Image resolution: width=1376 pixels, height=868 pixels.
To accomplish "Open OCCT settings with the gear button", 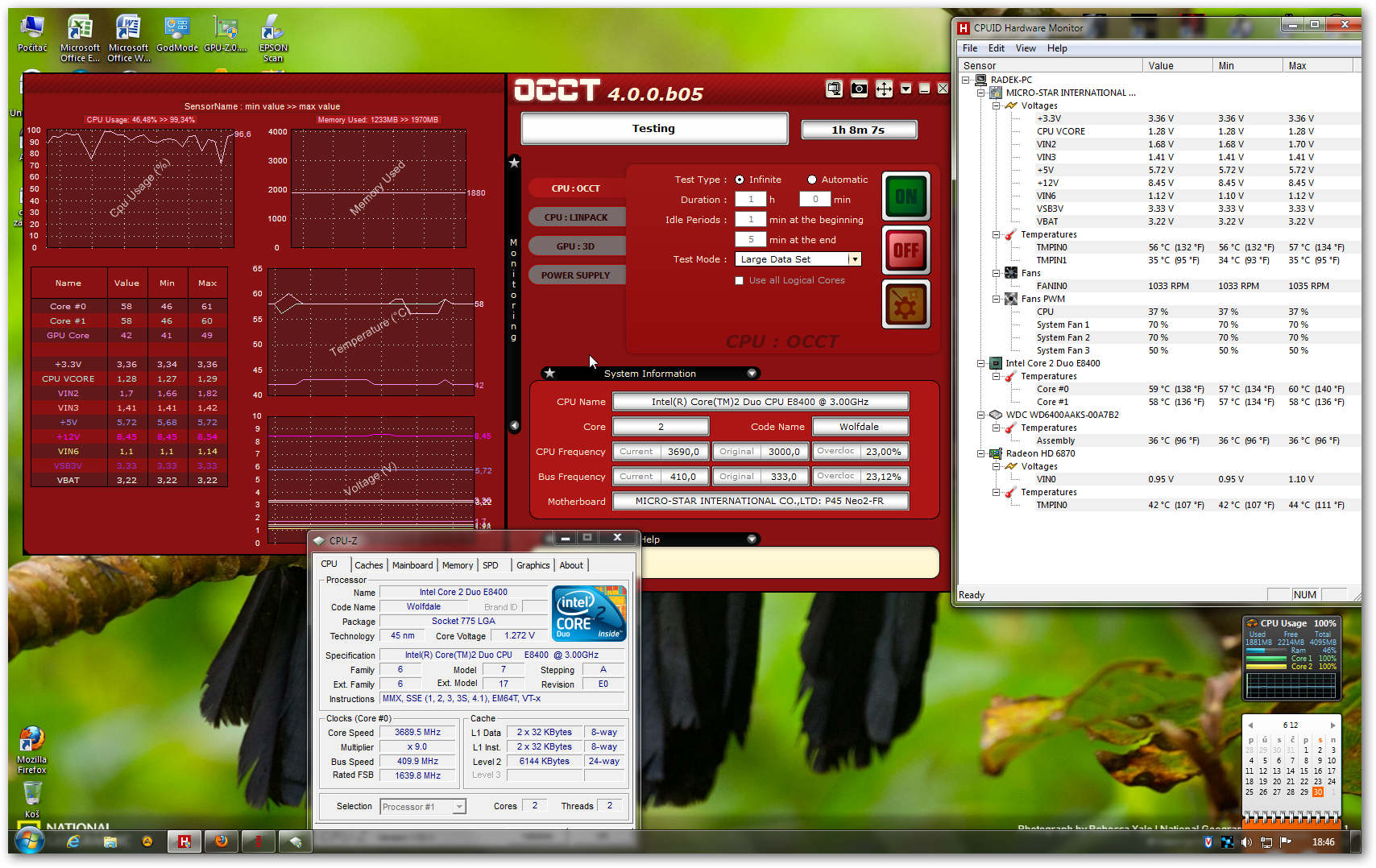I will tap(906, 304).
